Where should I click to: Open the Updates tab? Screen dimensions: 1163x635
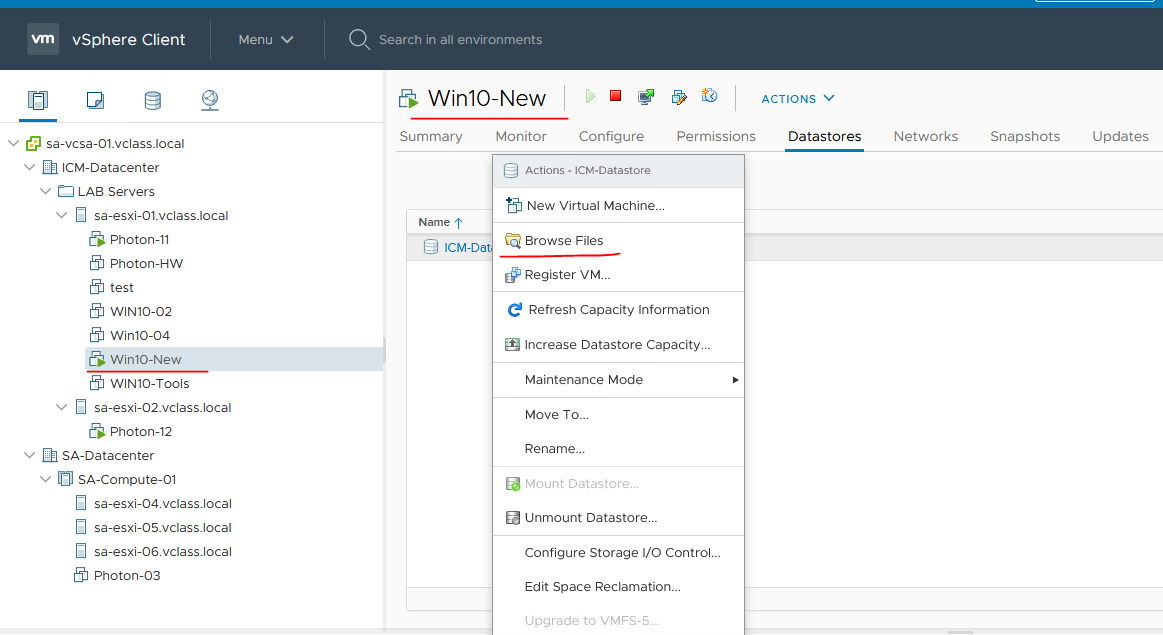coord(1120,136)
